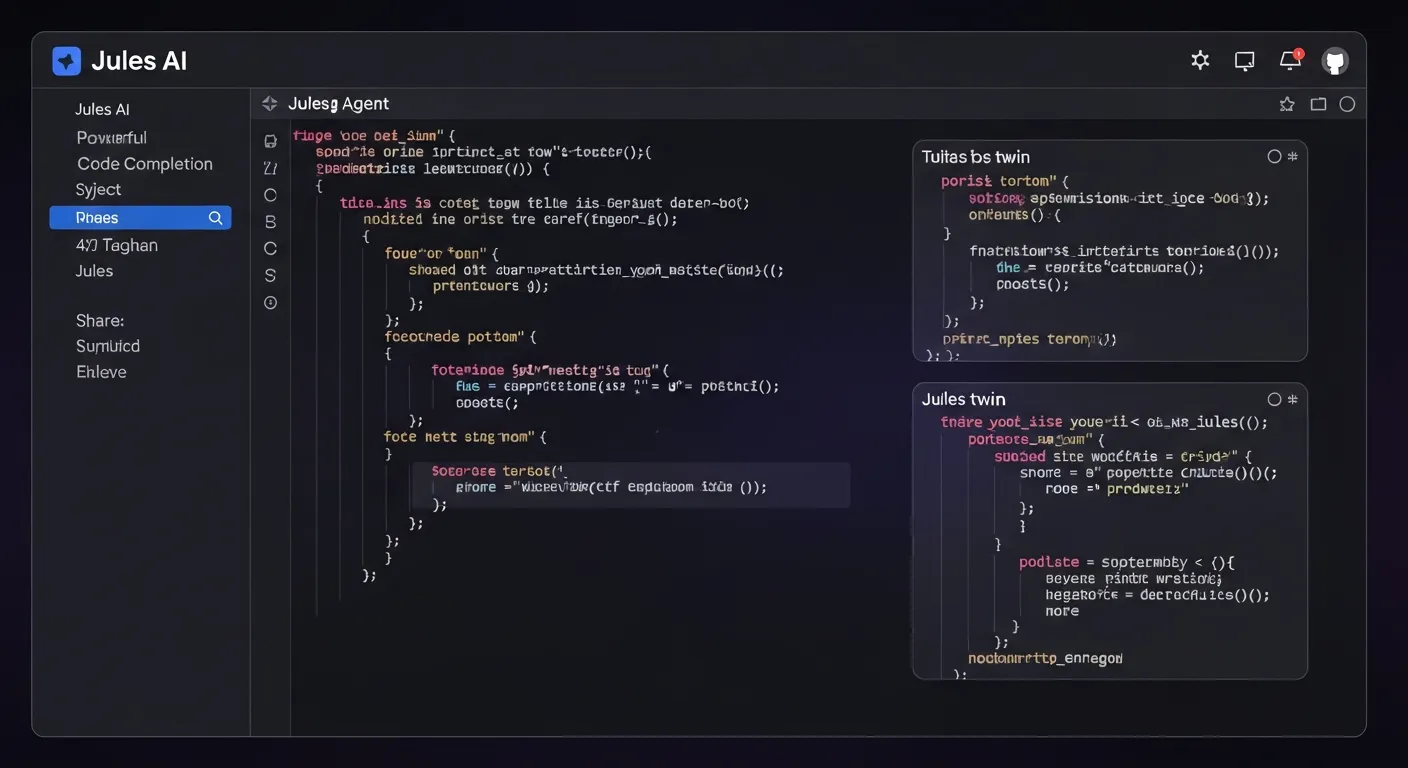Click the circled icon at gutter bottom

click(x=270, y=303)
